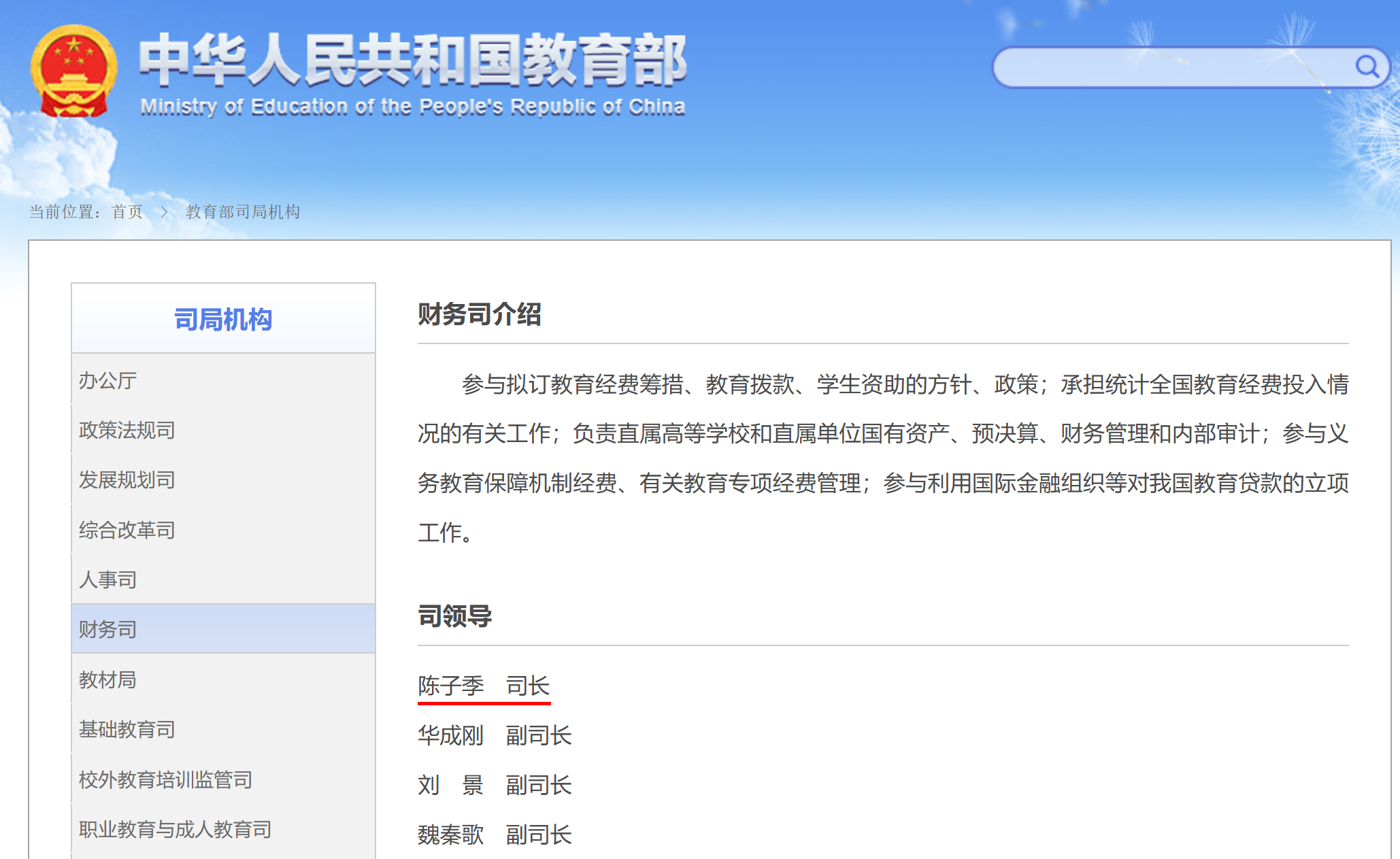The image size is (1400, 859).
Task: Click the search magnifier icon
Action: pos(1367,67)
